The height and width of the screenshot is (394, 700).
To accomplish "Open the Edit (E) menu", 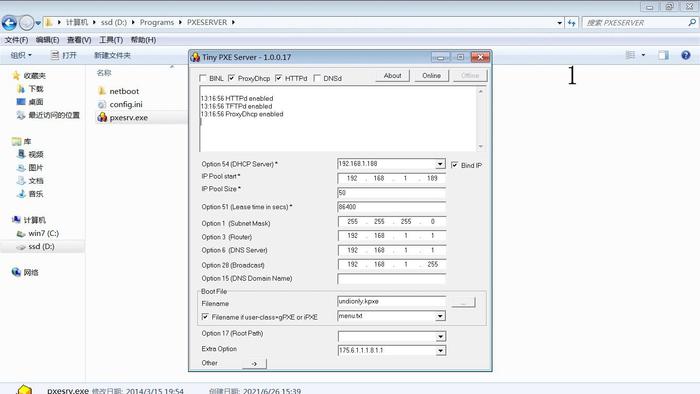I will [x=47, y=40].
